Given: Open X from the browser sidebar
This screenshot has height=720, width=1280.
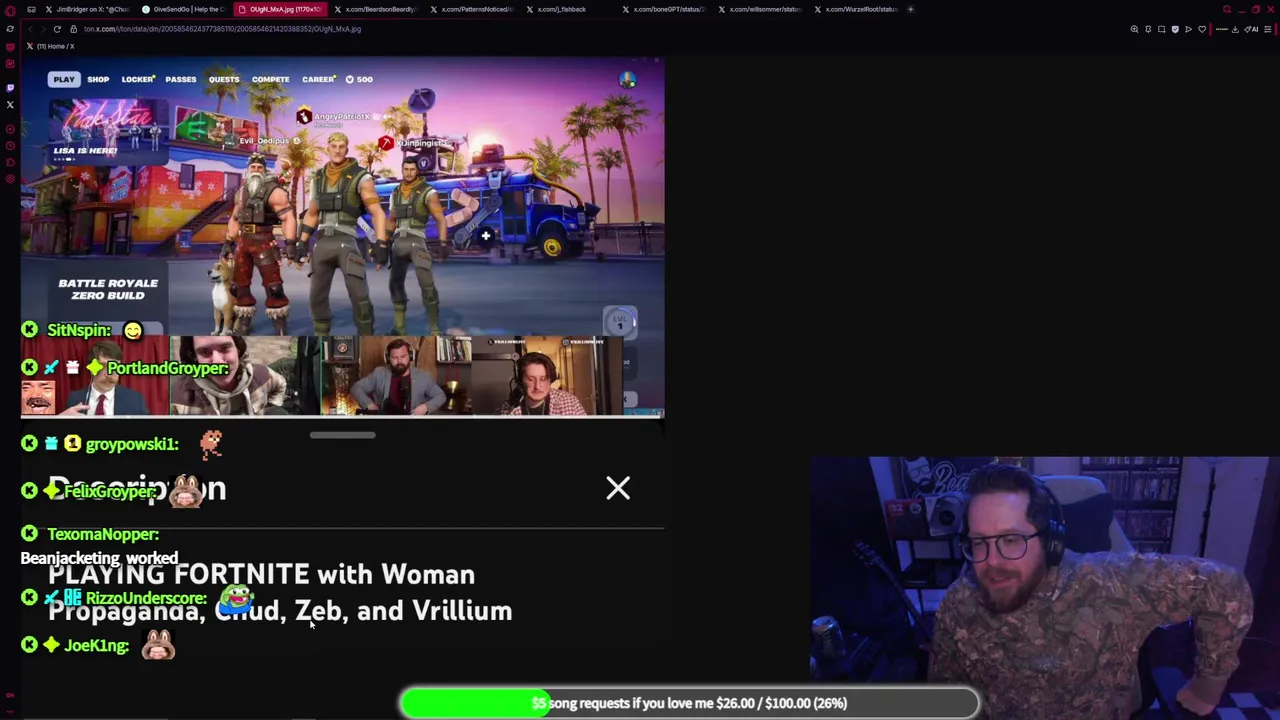Looking at the screenshot, I should [10, 104].
